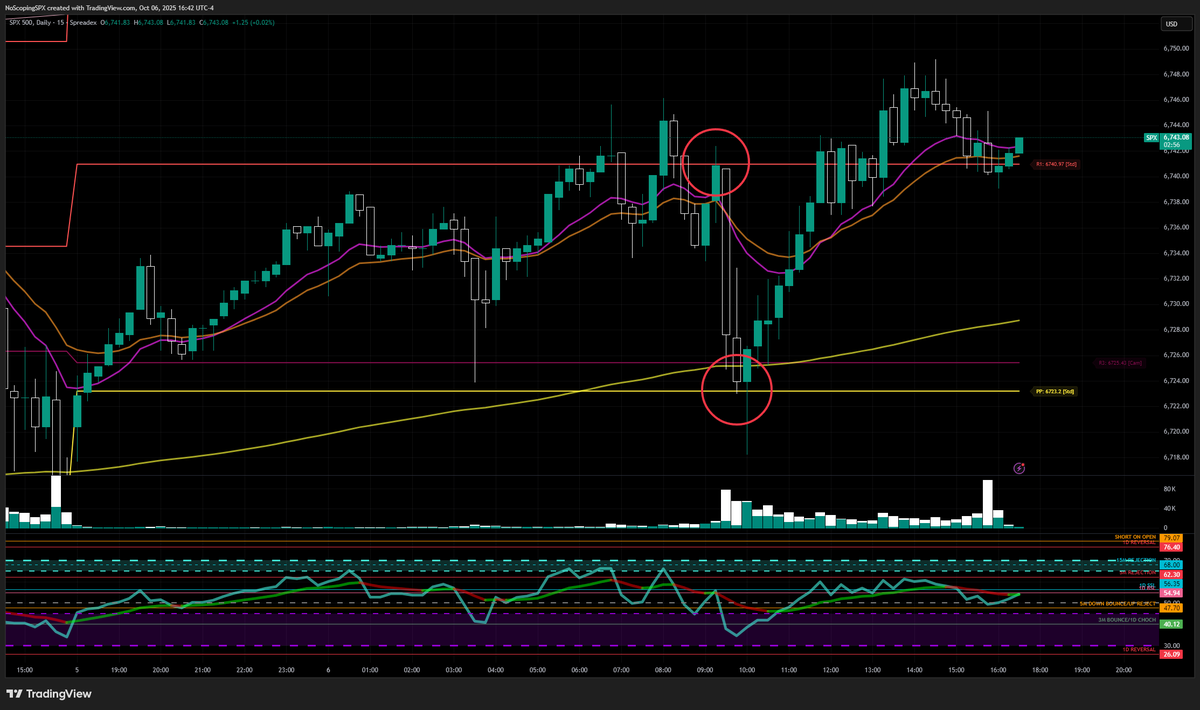Click the open value O6,741.83
1200x710 pixels.
point(115,23)
